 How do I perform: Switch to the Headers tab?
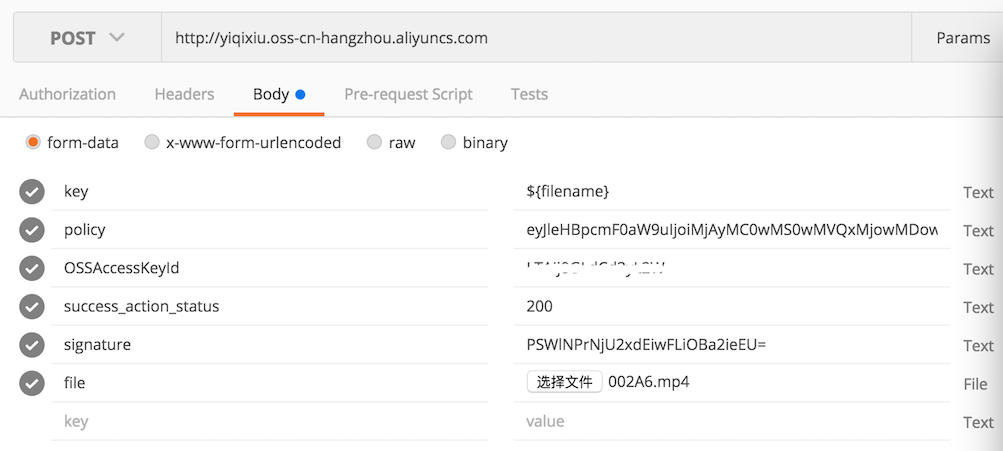click(184, 94)
